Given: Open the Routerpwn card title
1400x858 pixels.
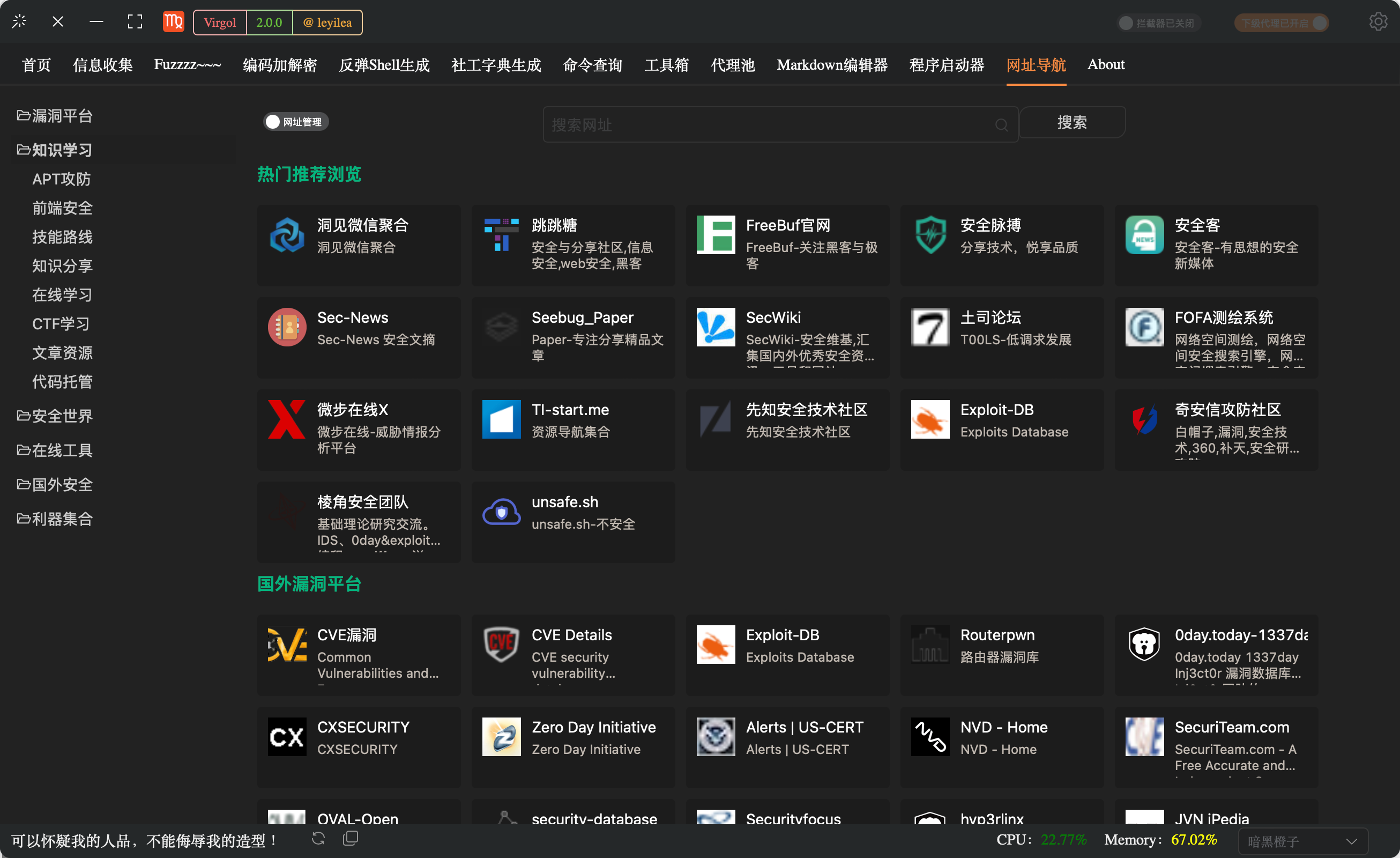Looking at the screenshot, I should pos(997,634).
